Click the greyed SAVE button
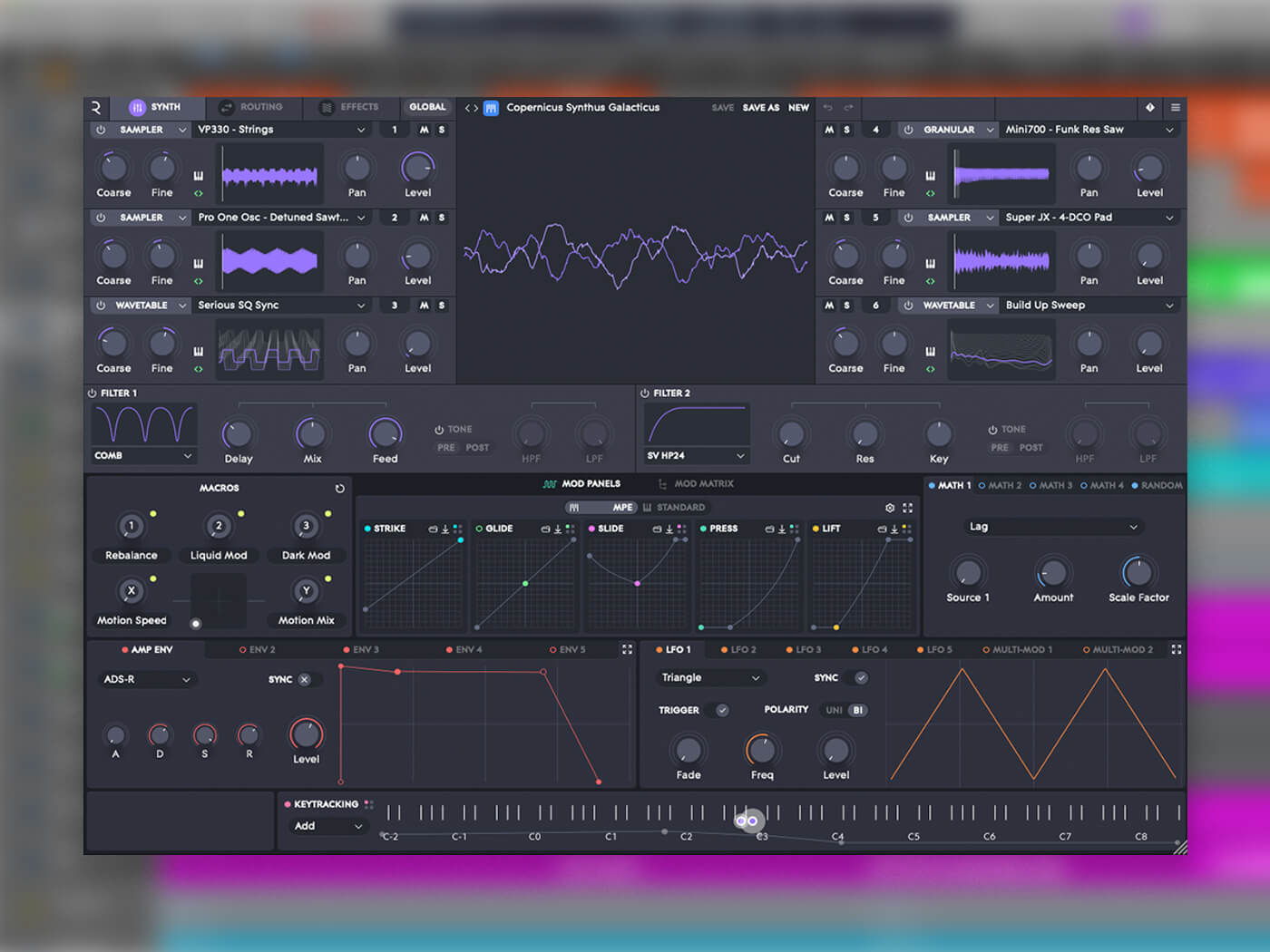The height and width of the screenshot is (952, 1270). [723, 108]
